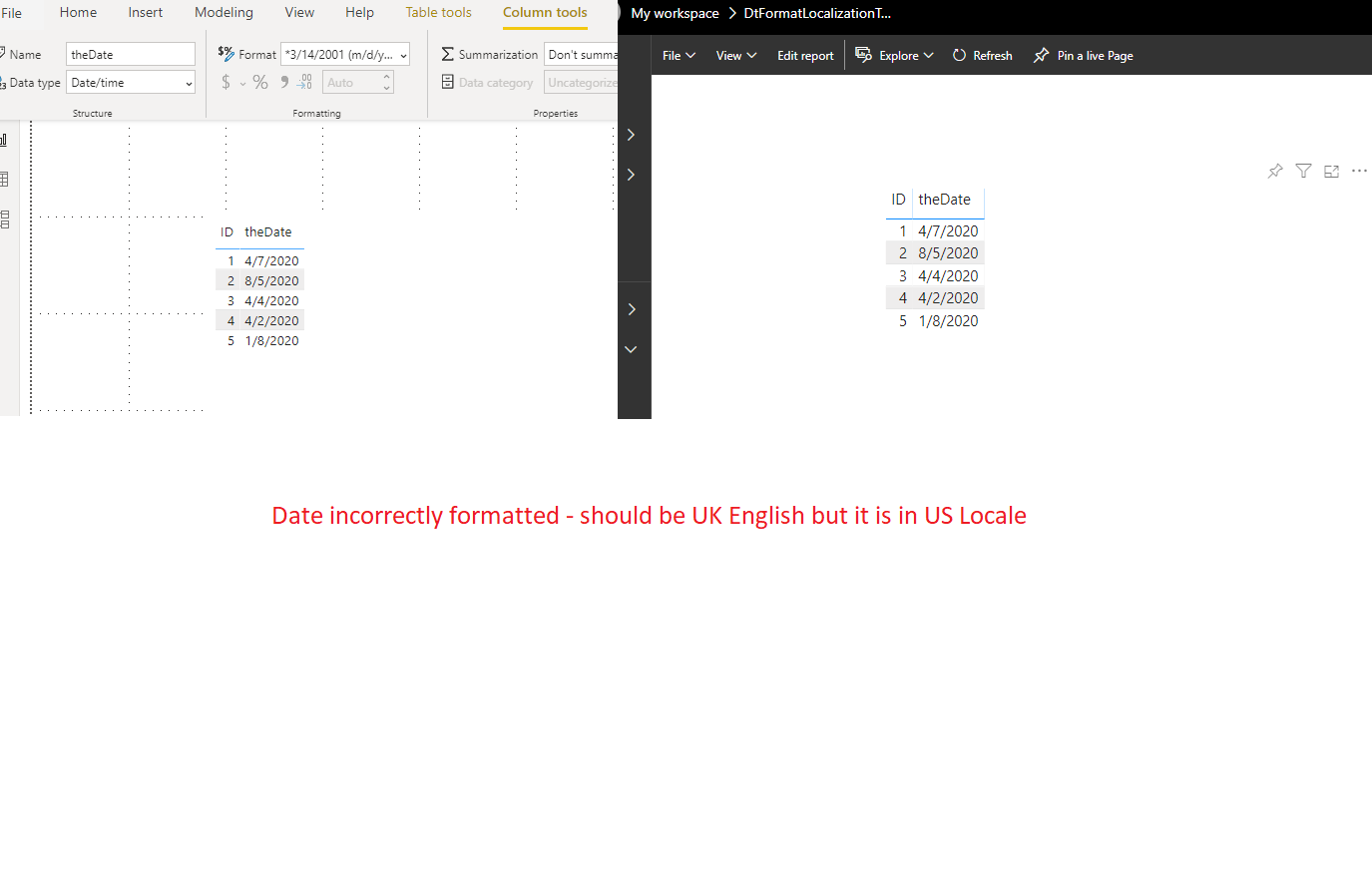Open visual in Focus mode icon
Image resolution: width=1372 pixels, height=873 pixels.
pyautogui.click(x=1331, y=171)
